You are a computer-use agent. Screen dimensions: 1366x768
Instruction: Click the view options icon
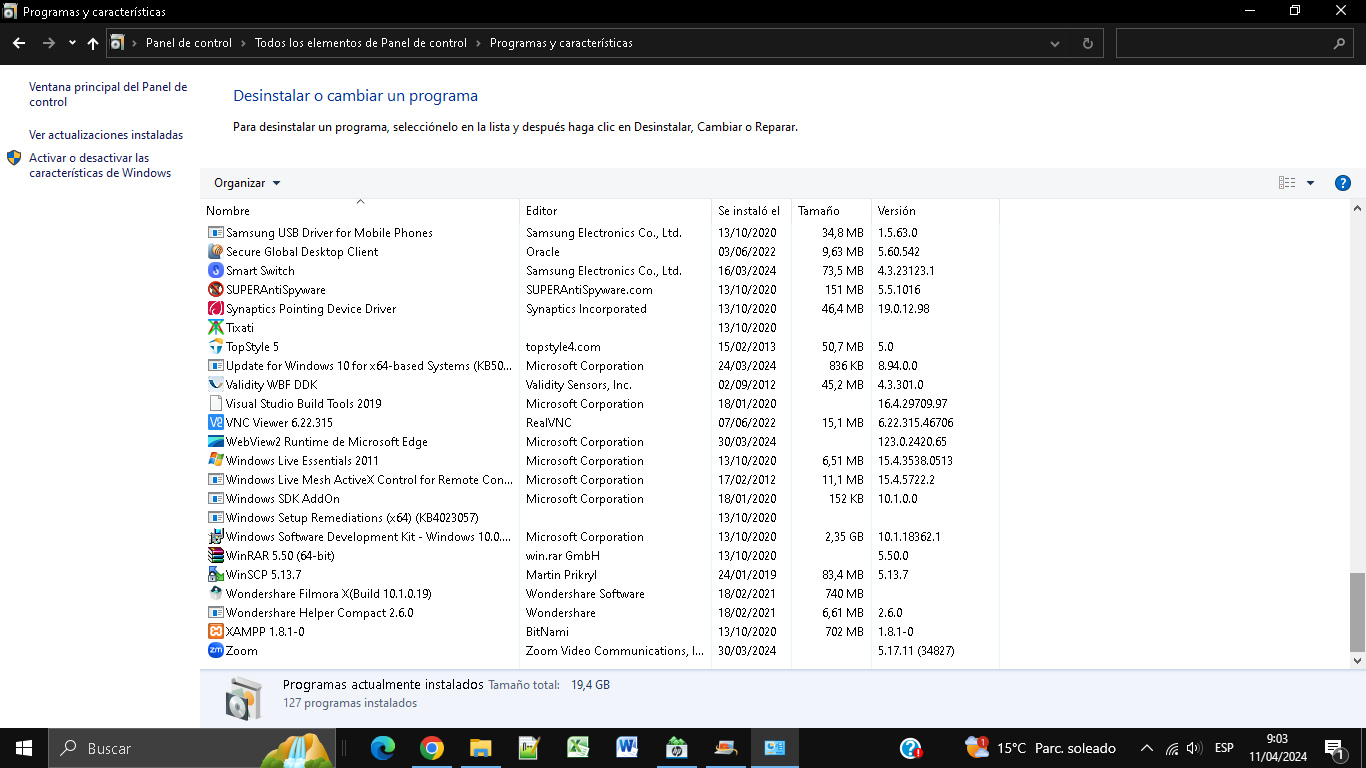[1287, 183]
